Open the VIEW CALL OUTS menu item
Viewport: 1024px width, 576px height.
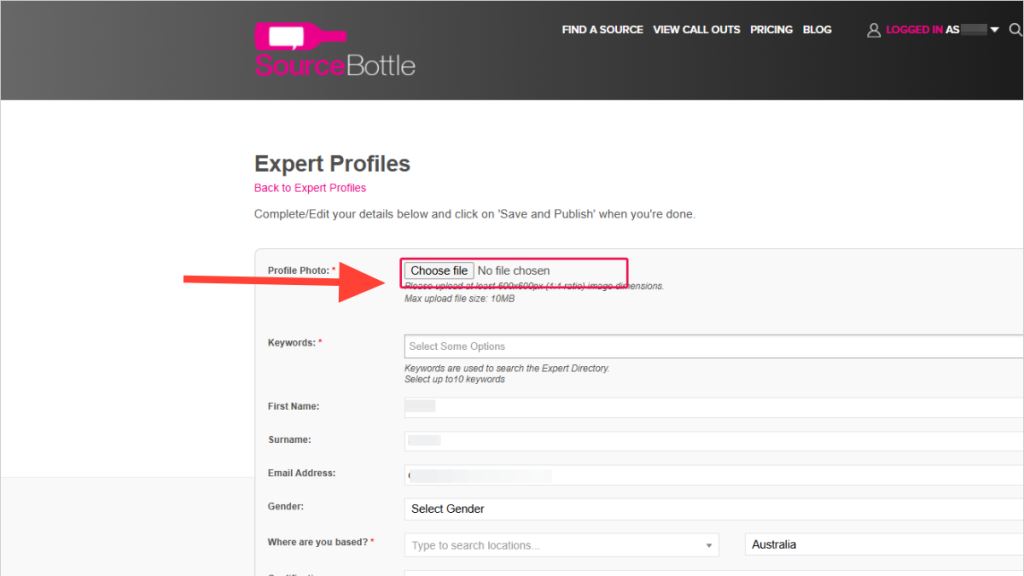[697, 30]
